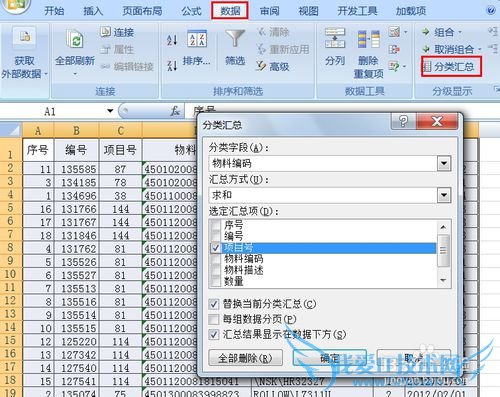Click 分类汇总 subtotal button in ribbon

point(451,67)
